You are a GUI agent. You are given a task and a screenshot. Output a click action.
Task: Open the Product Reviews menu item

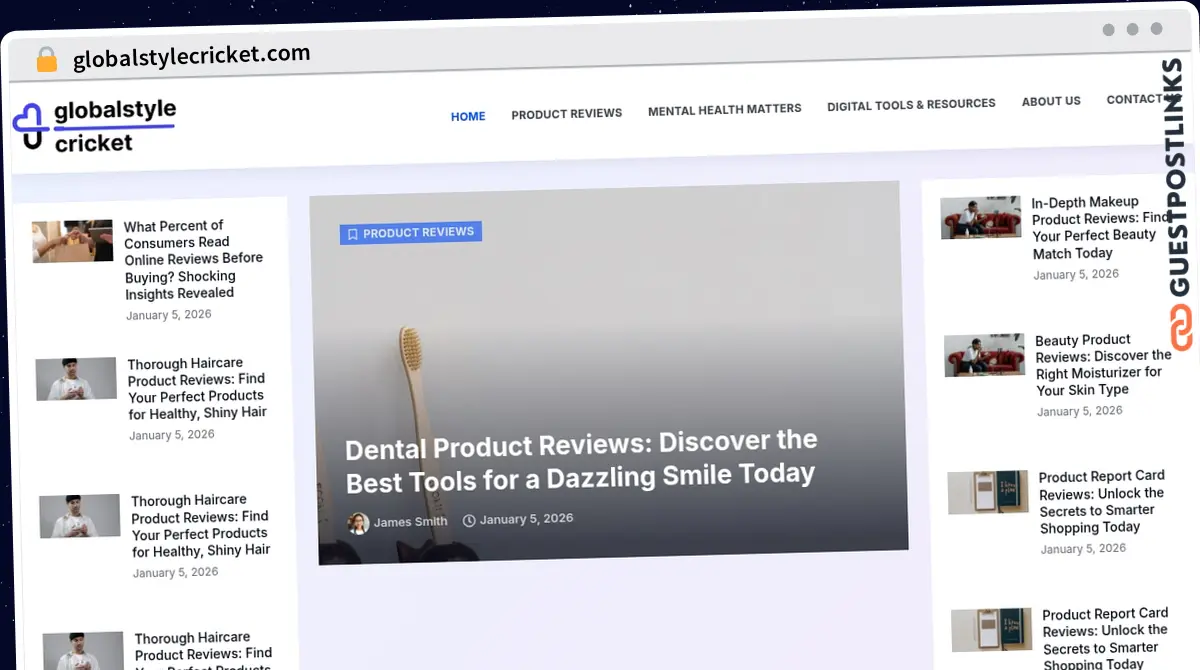tap(567, 113)
